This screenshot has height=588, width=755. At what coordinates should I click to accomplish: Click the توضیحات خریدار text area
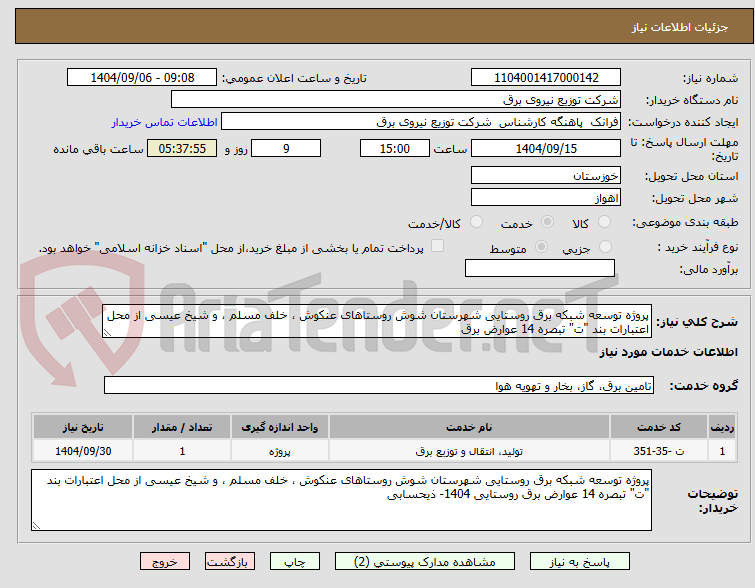341,500
